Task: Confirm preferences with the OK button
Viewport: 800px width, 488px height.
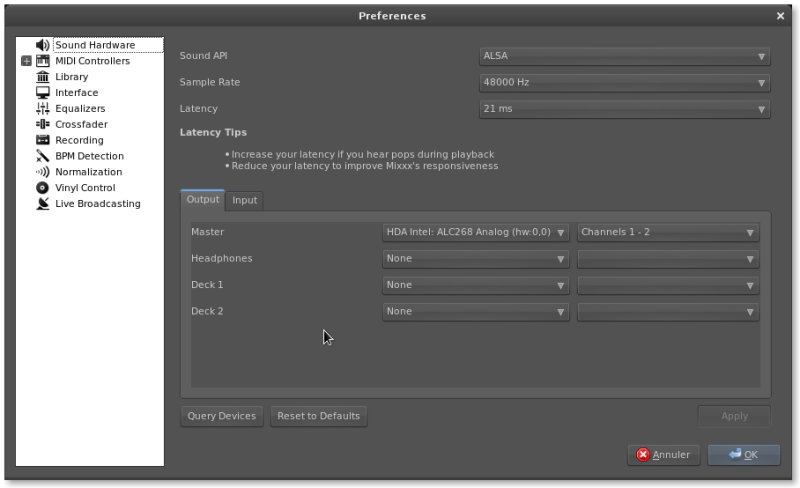Action: click(x=743, y=455)
